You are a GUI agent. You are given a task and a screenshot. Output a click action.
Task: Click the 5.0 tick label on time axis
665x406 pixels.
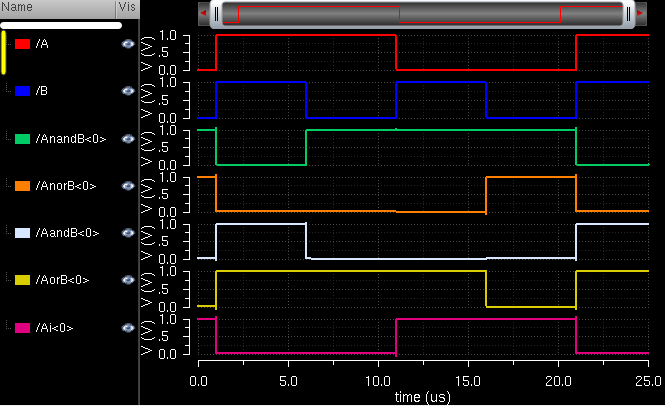pyautogui.click(x=288, y=381)
